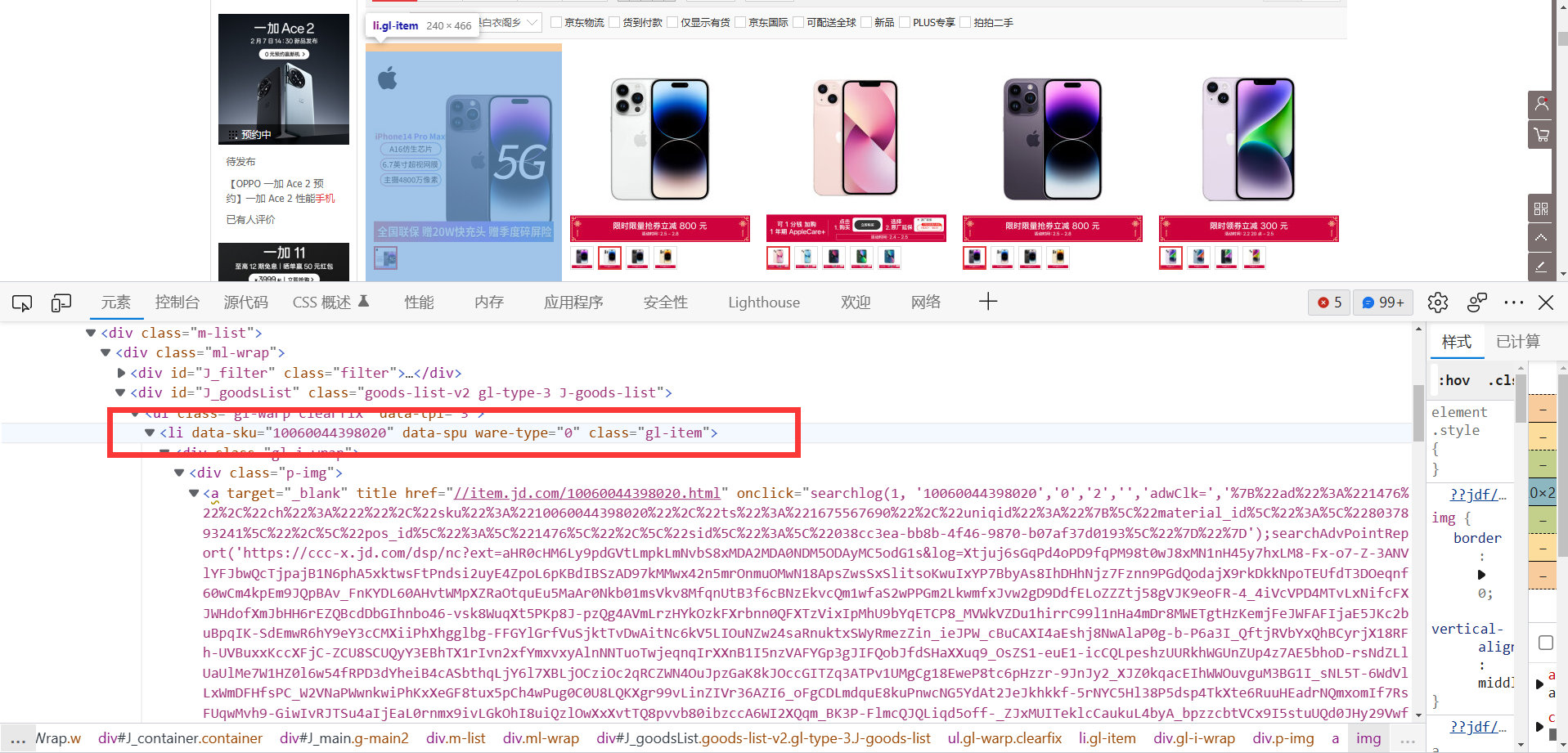
Task: Open the CSS 概述 tab
Action: point(330,303)
